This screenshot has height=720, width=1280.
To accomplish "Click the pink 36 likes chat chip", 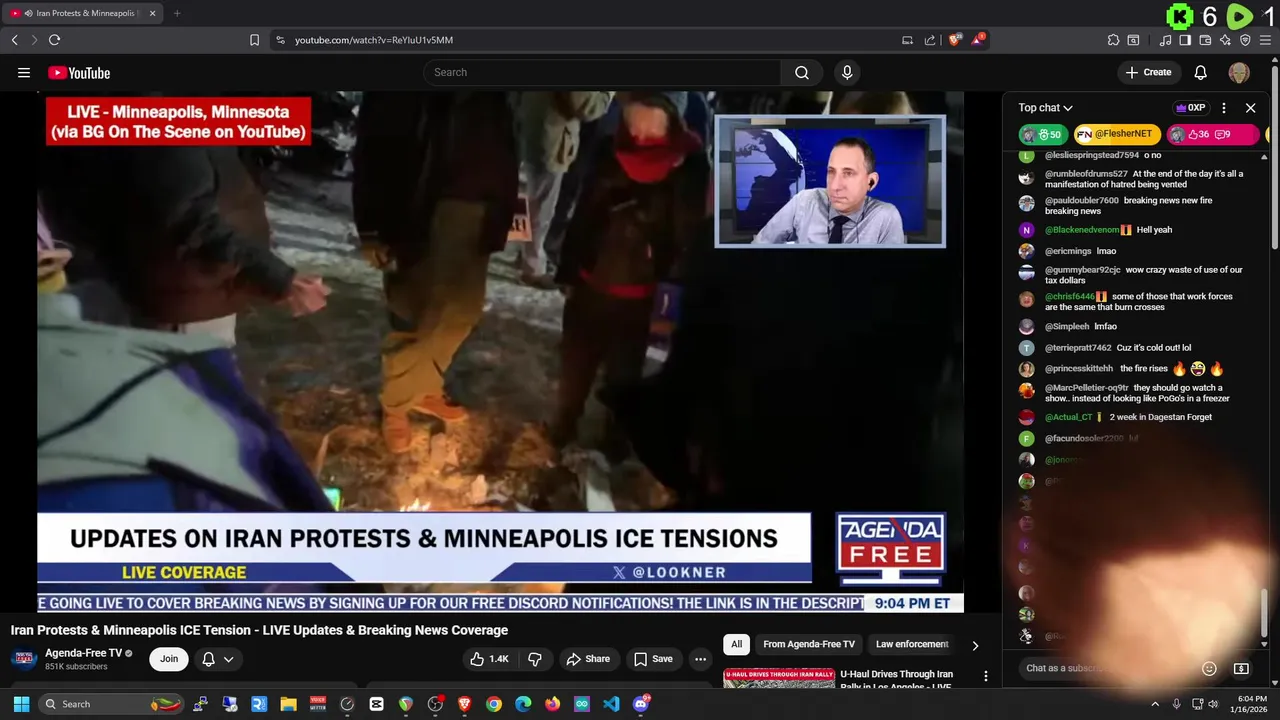I will (1212, 134).
